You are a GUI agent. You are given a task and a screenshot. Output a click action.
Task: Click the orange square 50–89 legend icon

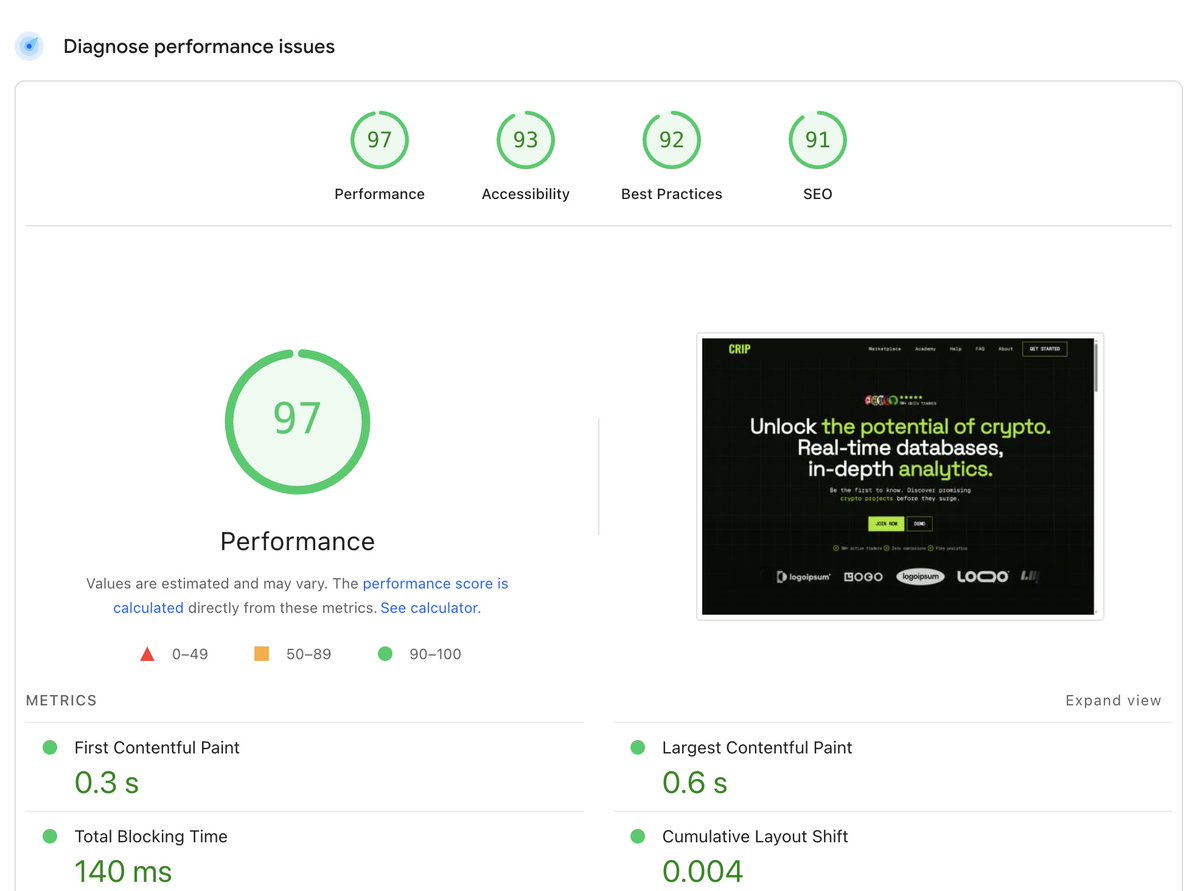tap(262, 654)
